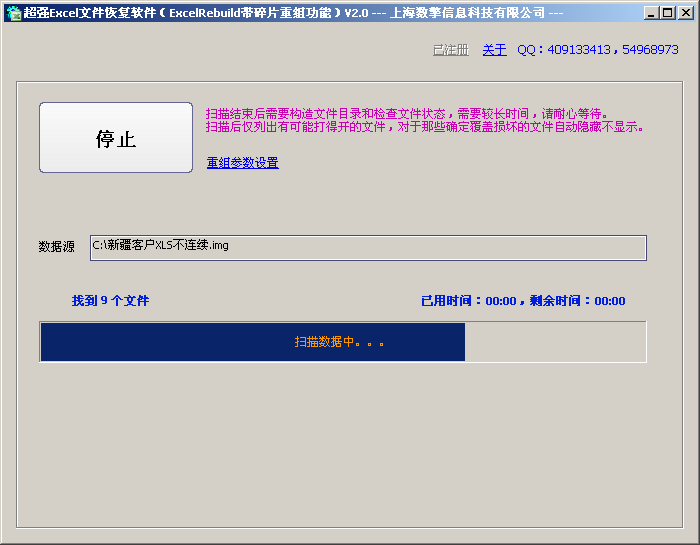The width and height of the screenshot is (700, 545).
Task: Click the 数据源 label
Action: tap(56, 246)
